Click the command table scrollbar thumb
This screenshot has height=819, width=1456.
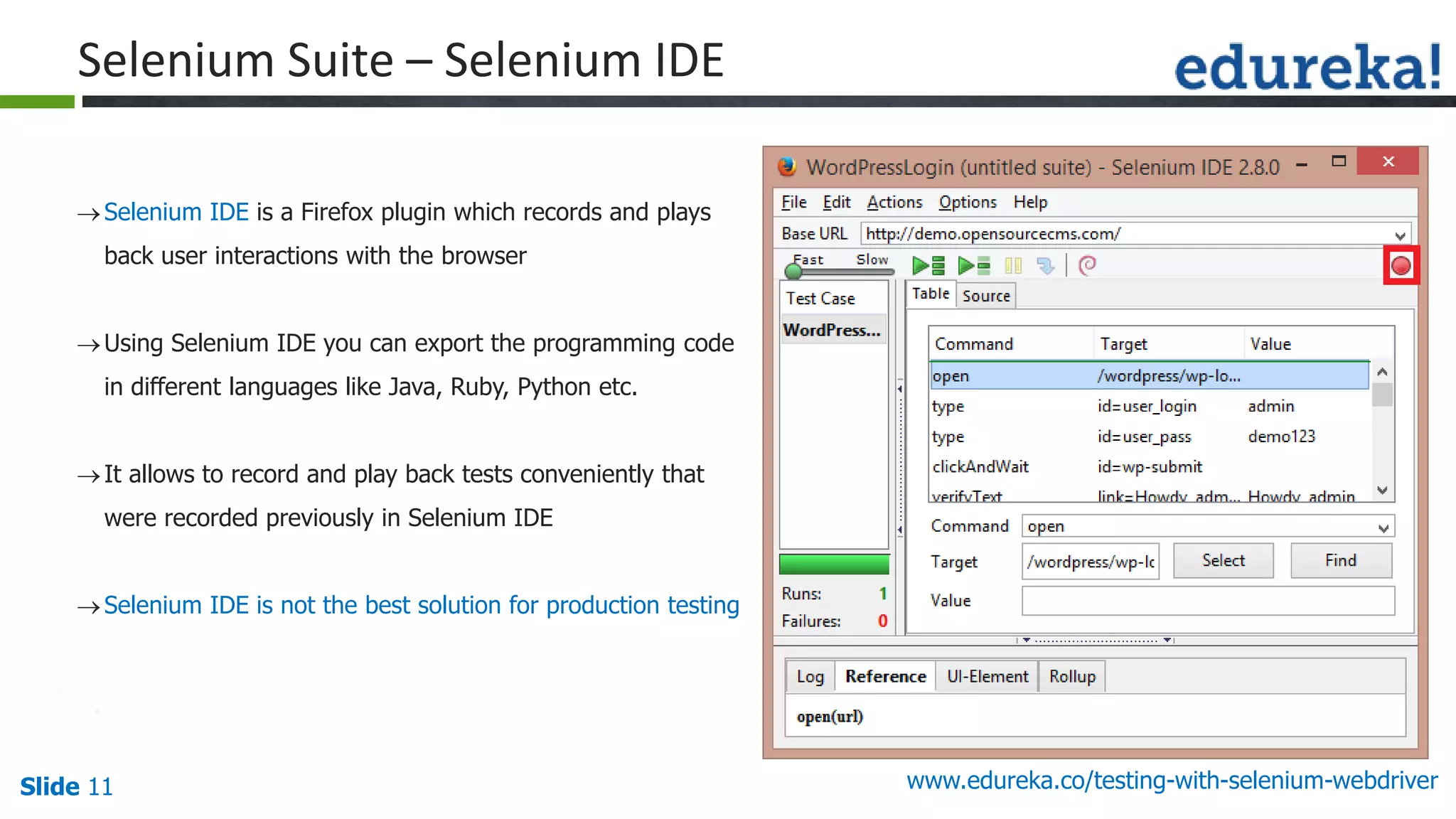[x=1382, y=395]
